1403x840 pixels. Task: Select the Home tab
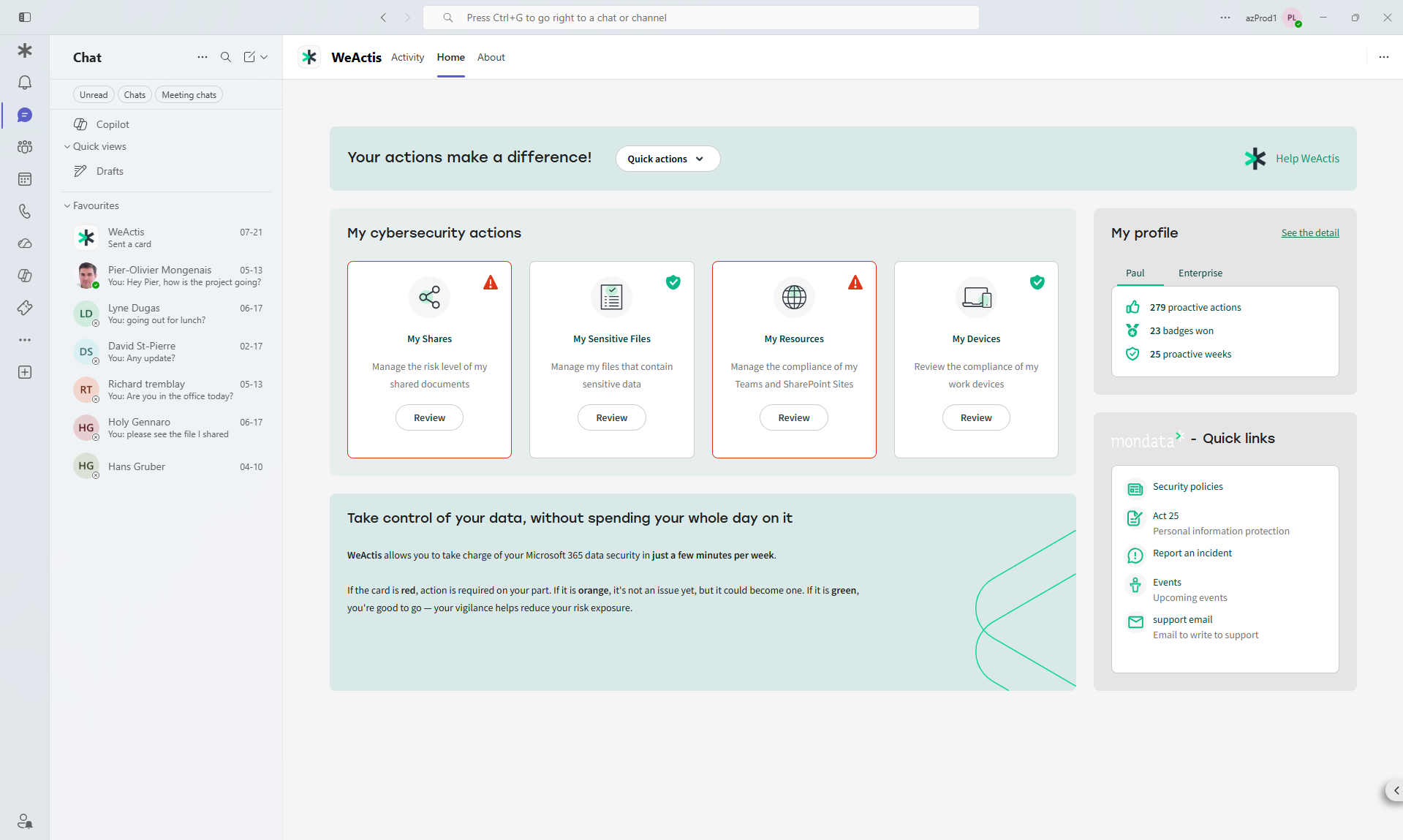tap(450, 57)
